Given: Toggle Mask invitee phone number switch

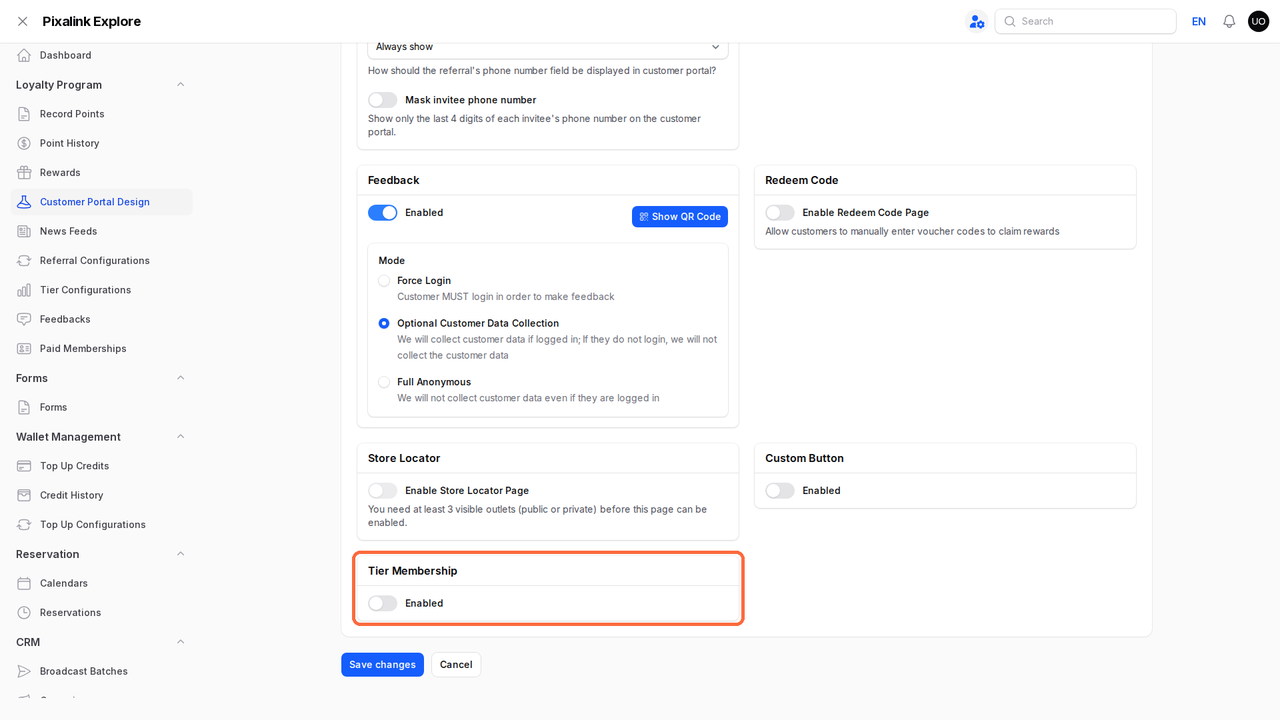Looking at the screenshot, I should [383, 100].
